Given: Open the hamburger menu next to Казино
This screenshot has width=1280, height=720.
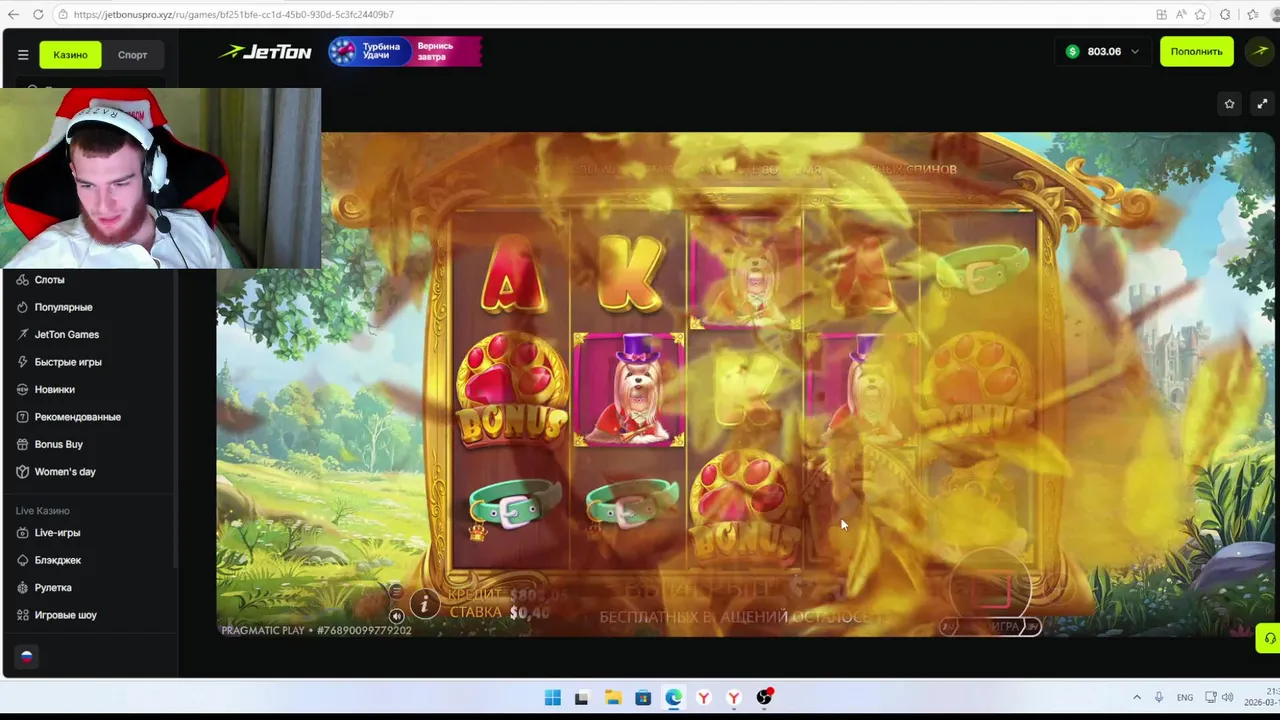Looking at the screenshot, I should click(x=23, y=55).
